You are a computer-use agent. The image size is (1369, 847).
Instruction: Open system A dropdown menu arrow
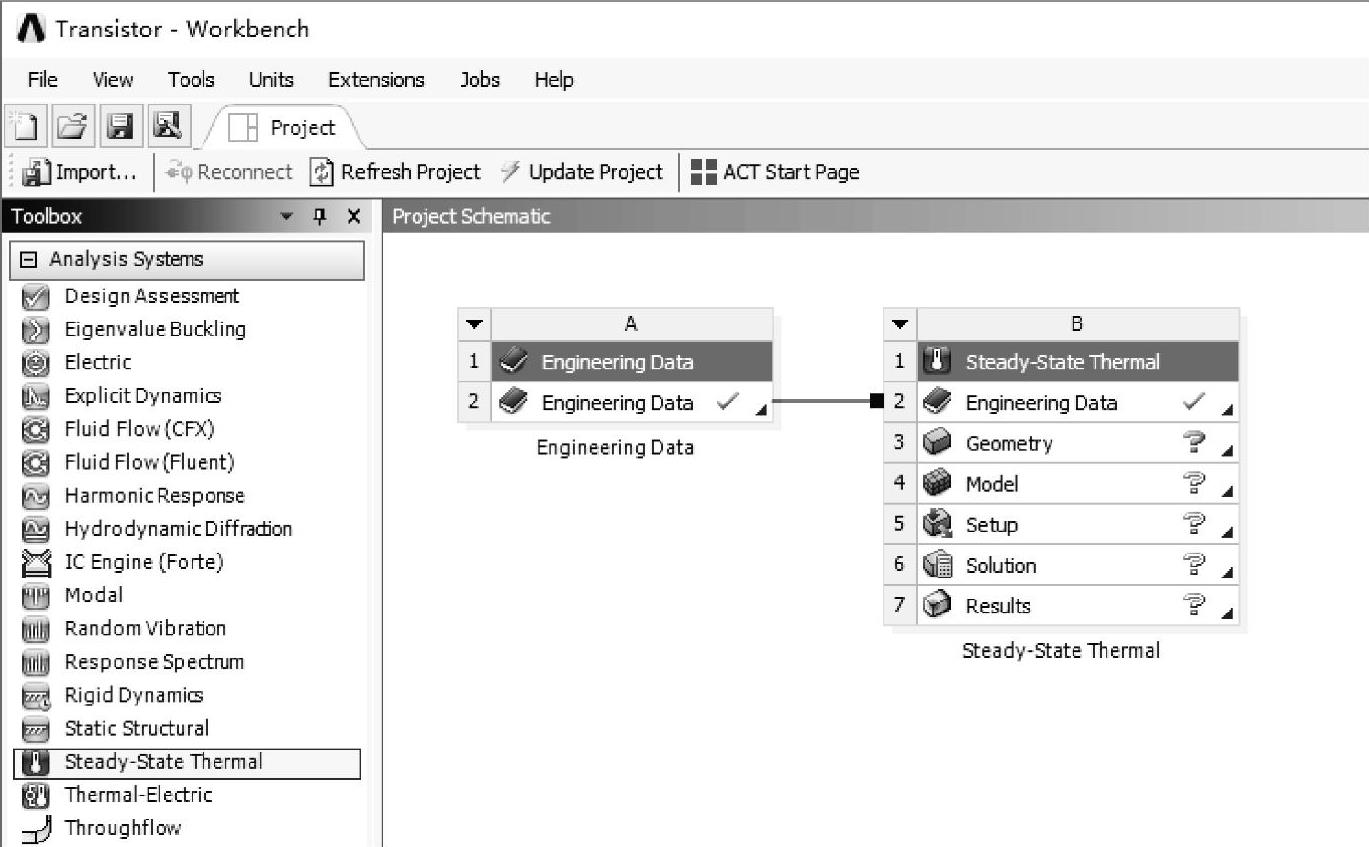click(474, 324)
